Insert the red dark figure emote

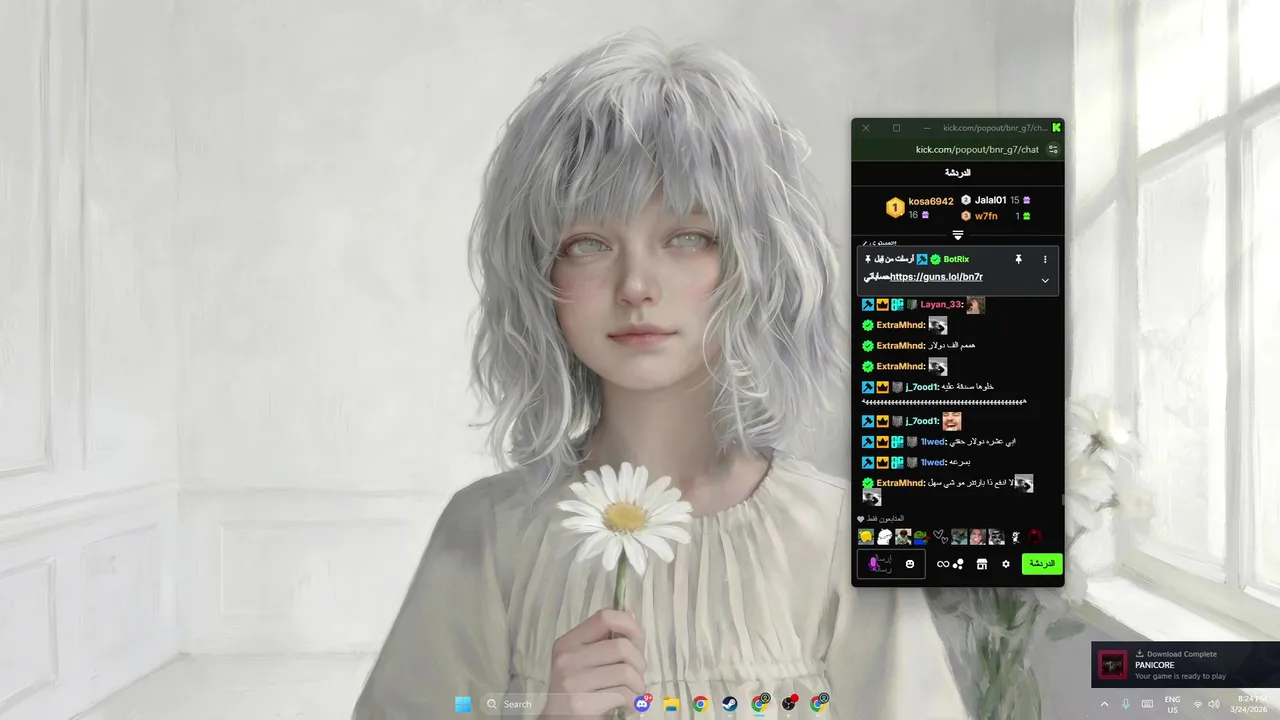[x=1035, y=537]
